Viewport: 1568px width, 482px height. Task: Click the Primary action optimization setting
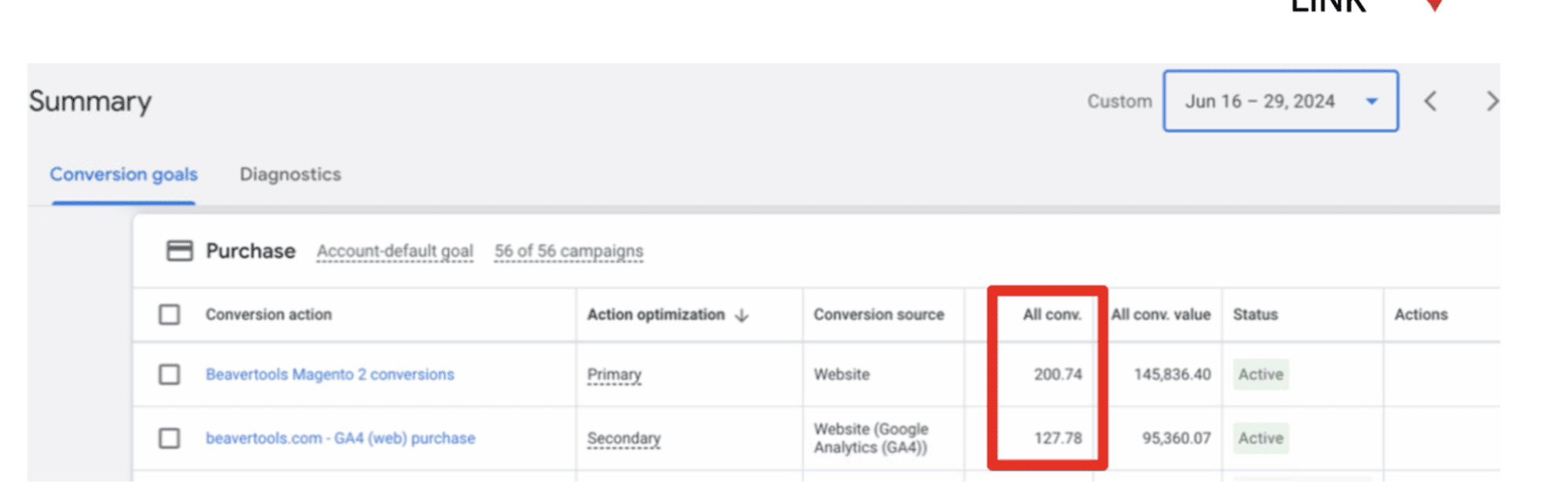pyautogui.click(x=614, y=375)
